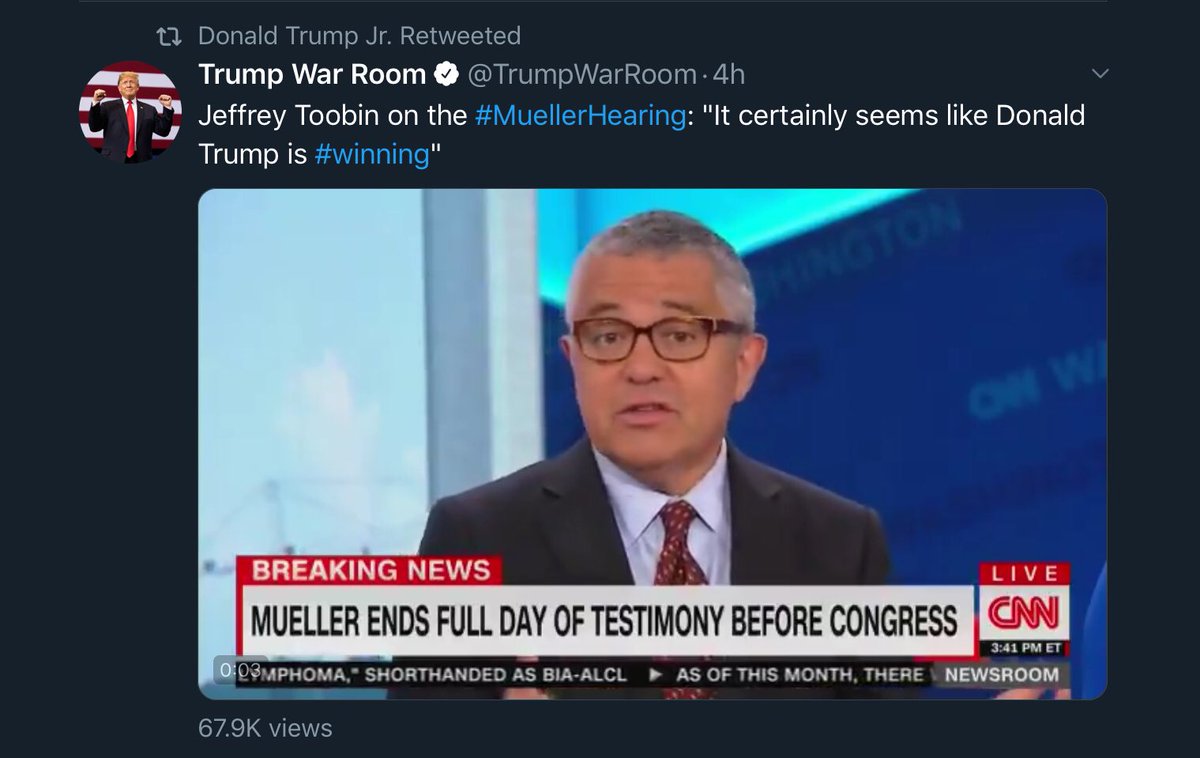Click the tweet text about Jeffrey Toobin
Viewport: 1200px width, 758px height.
641,135
